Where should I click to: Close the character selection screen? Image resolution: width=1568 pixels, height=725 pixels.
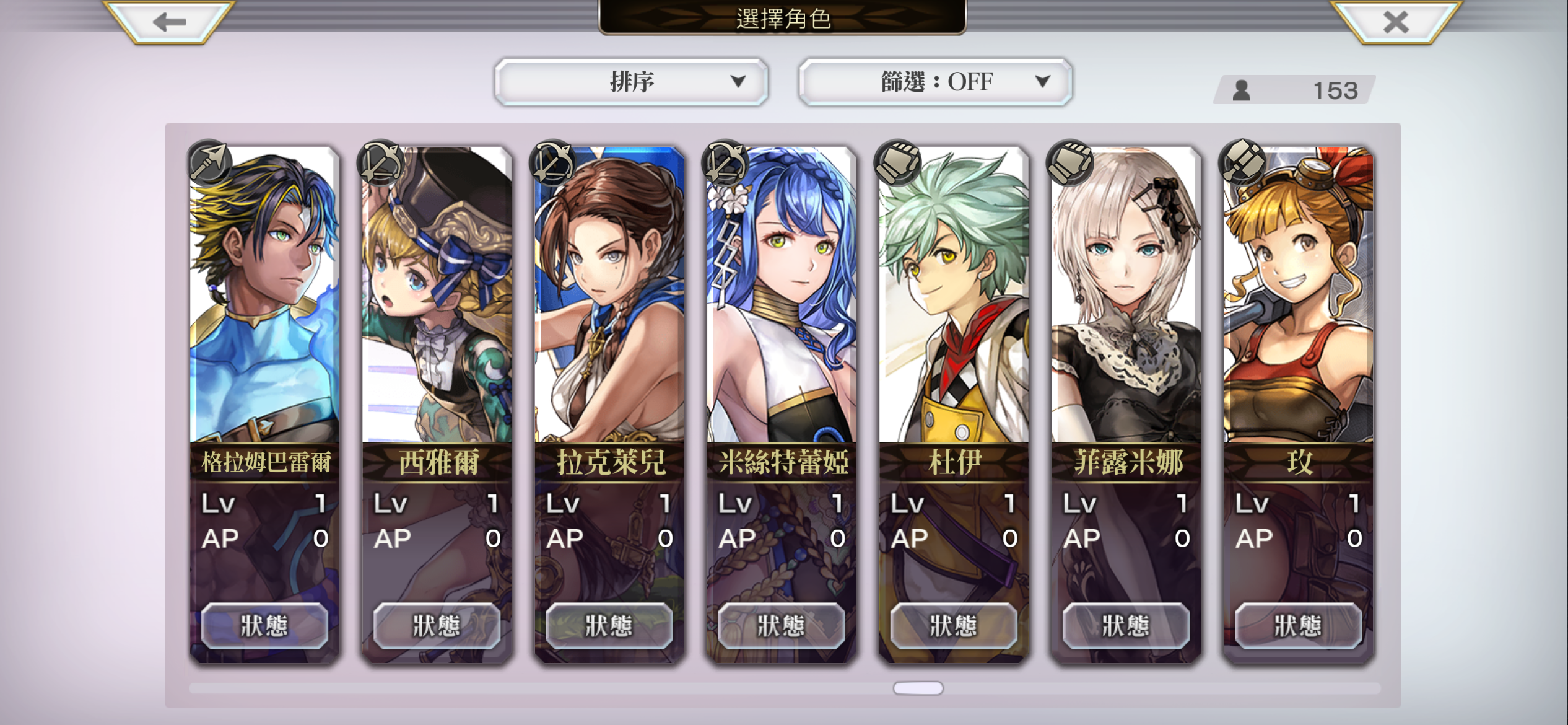pyautogui.click(x=1396, y=22)
